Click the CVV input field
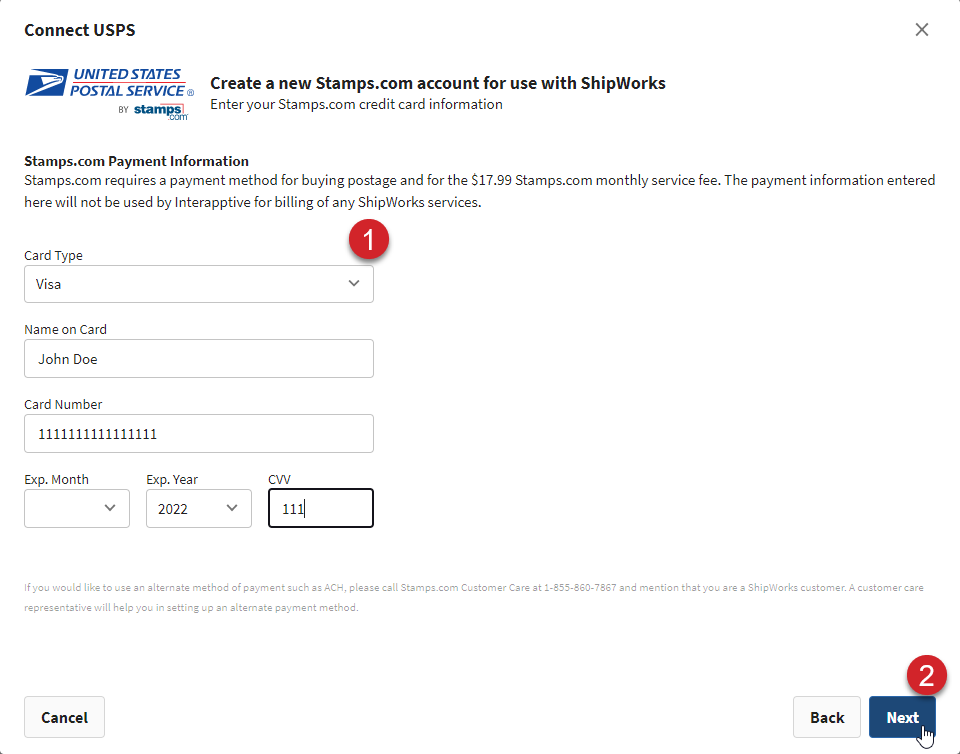The height and width of the screenshot is (754, 960). tap(321, 509)
